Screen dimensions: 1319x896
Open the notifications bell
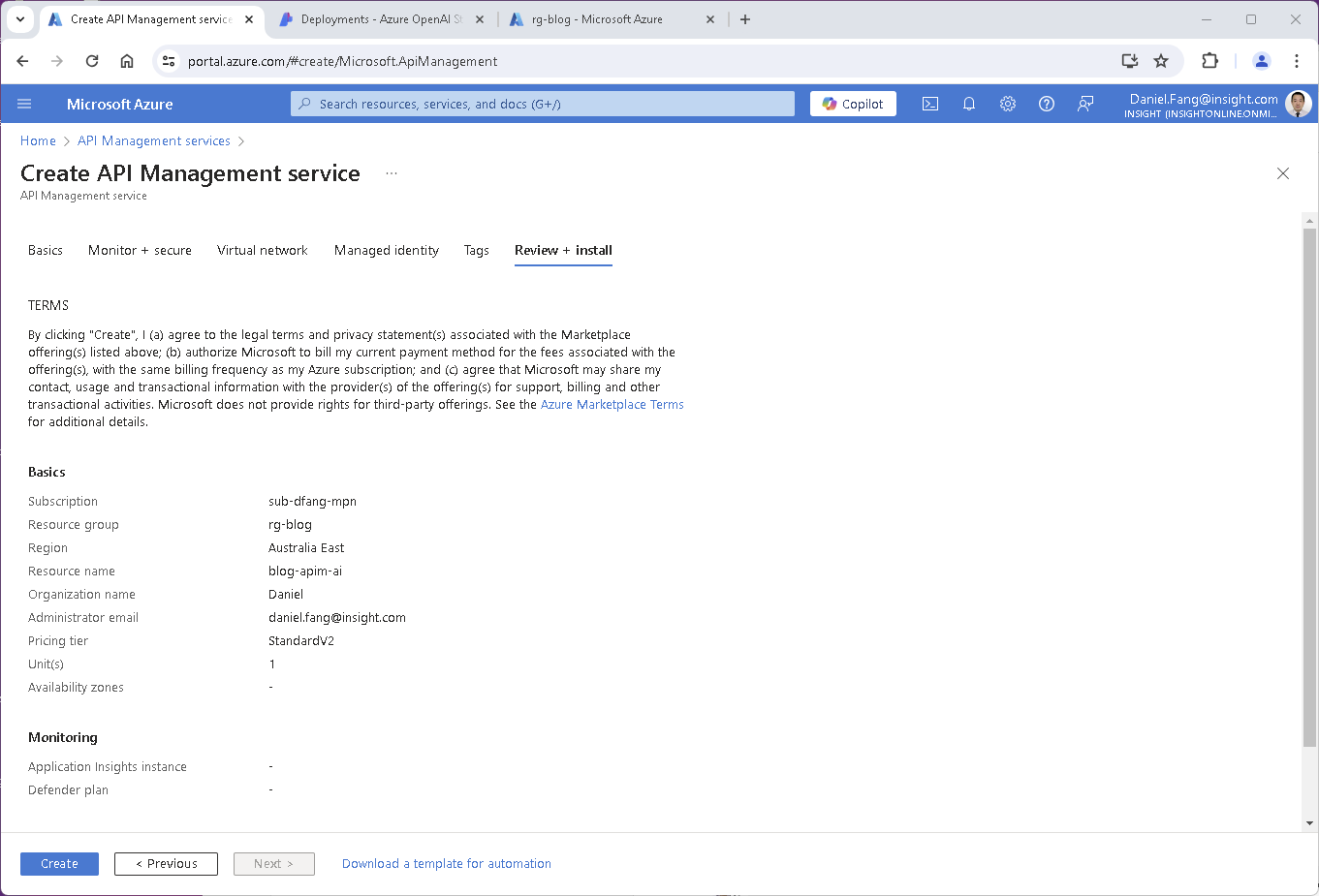coord(969,104)
